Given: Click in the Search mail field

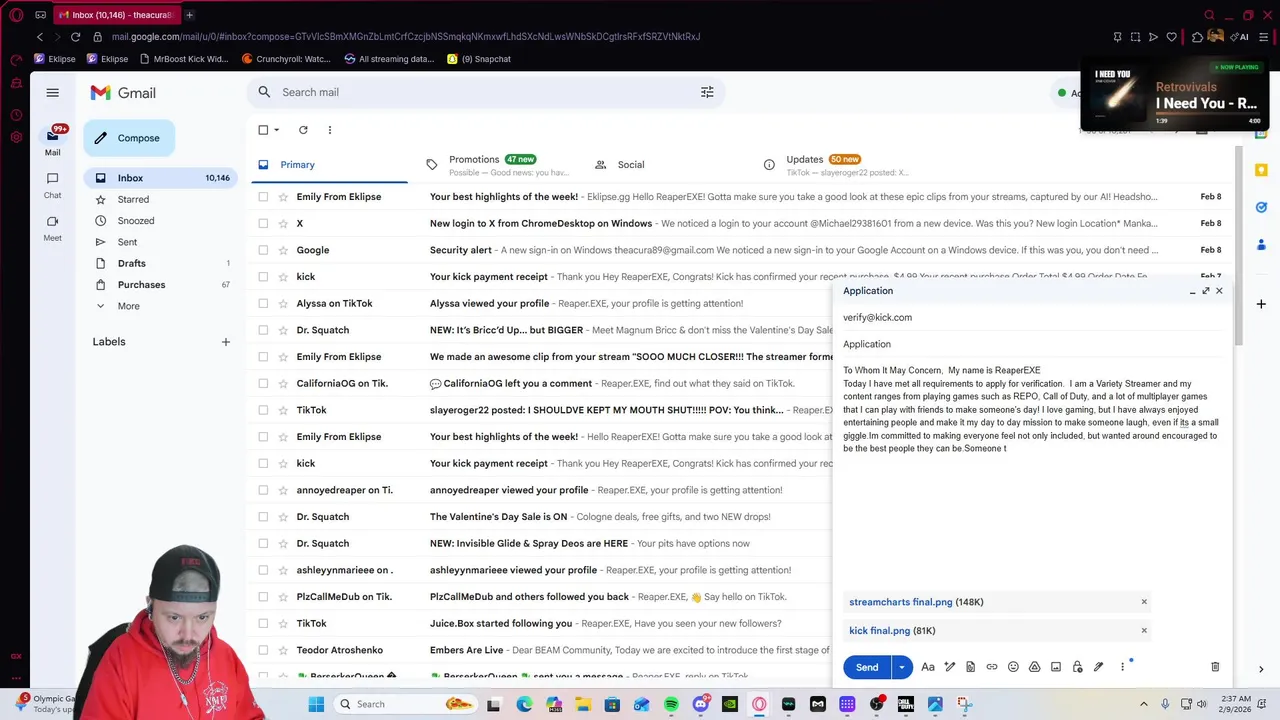Looking at the screenshot, I should tap(485, 92).
